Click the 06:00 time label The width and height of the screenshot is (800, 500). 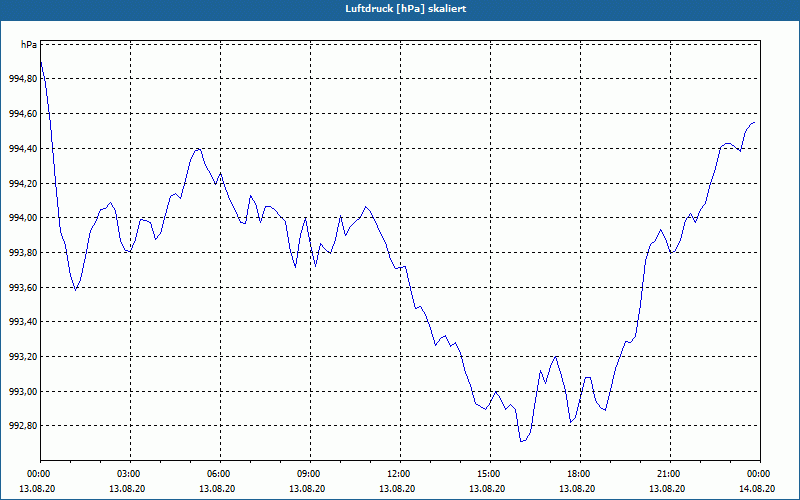pos(220,474)
